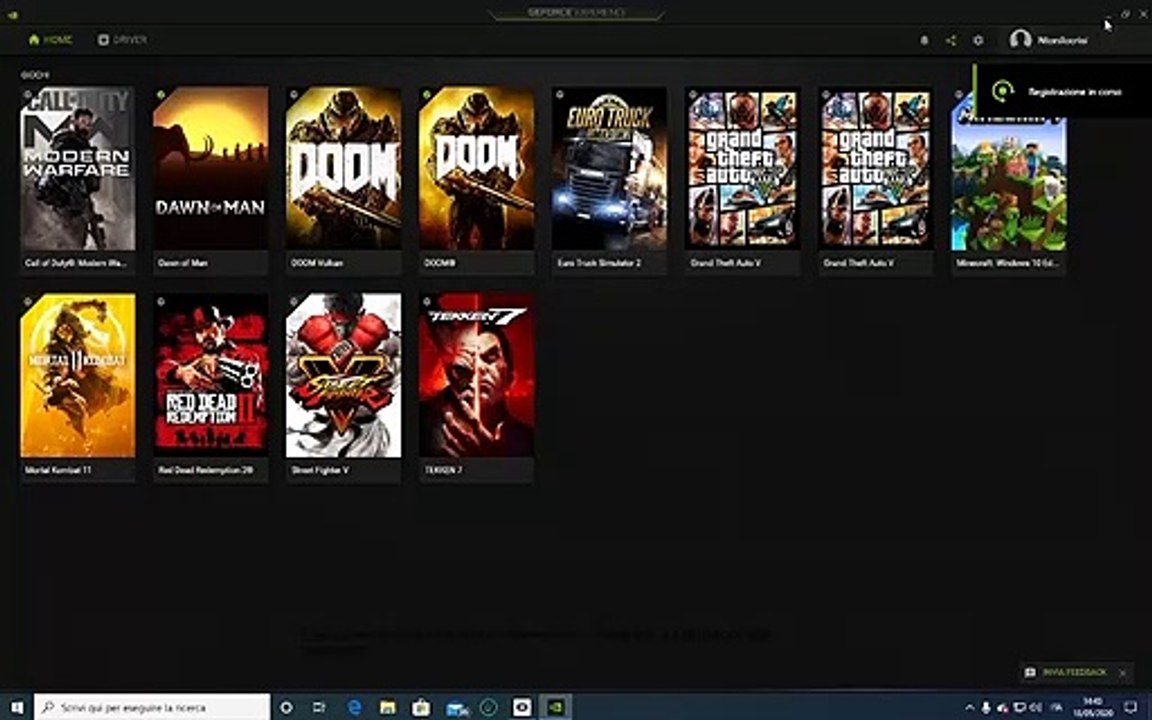This screenshot has width=1152, height=720.
Task: Open the Windows Action Center icon
Action: (1131, 707)
